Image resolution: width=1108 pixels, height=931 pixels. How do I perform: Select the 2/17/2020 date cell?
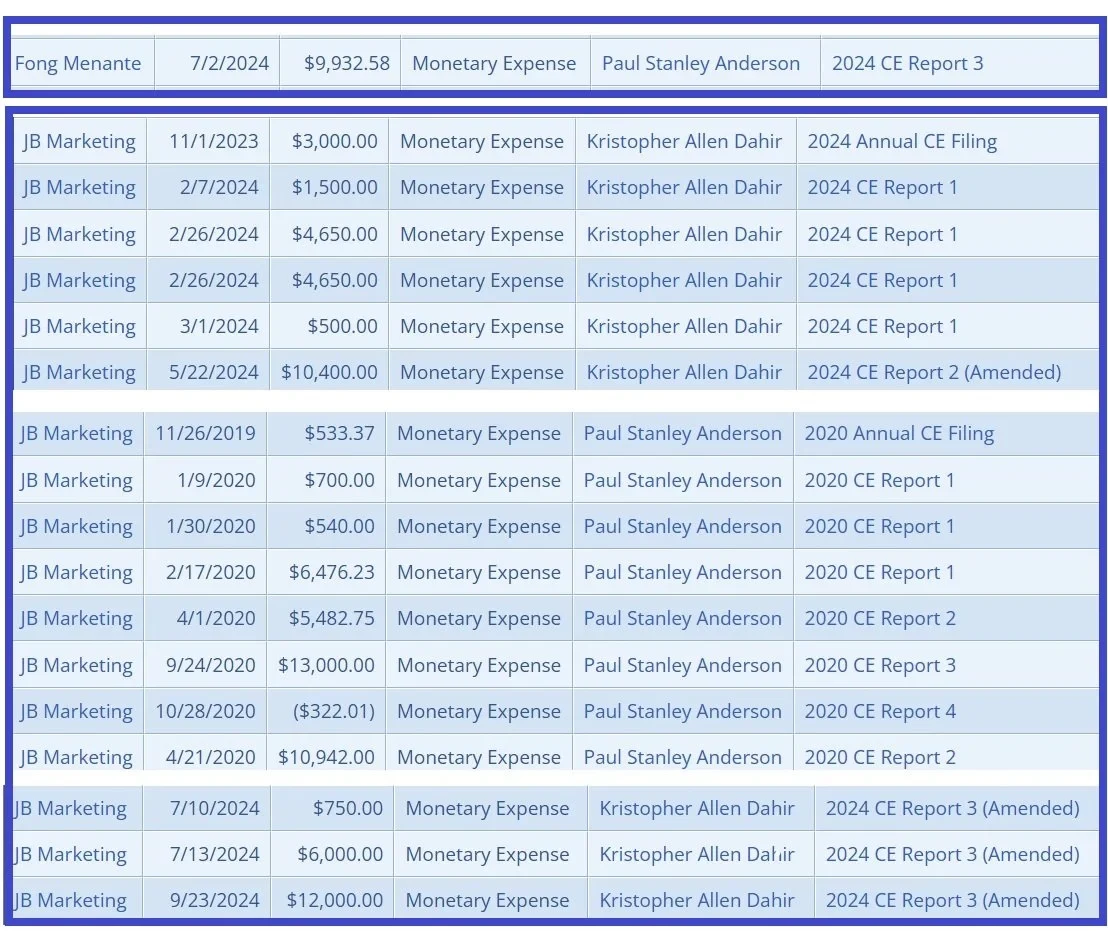tap(211, 572)
